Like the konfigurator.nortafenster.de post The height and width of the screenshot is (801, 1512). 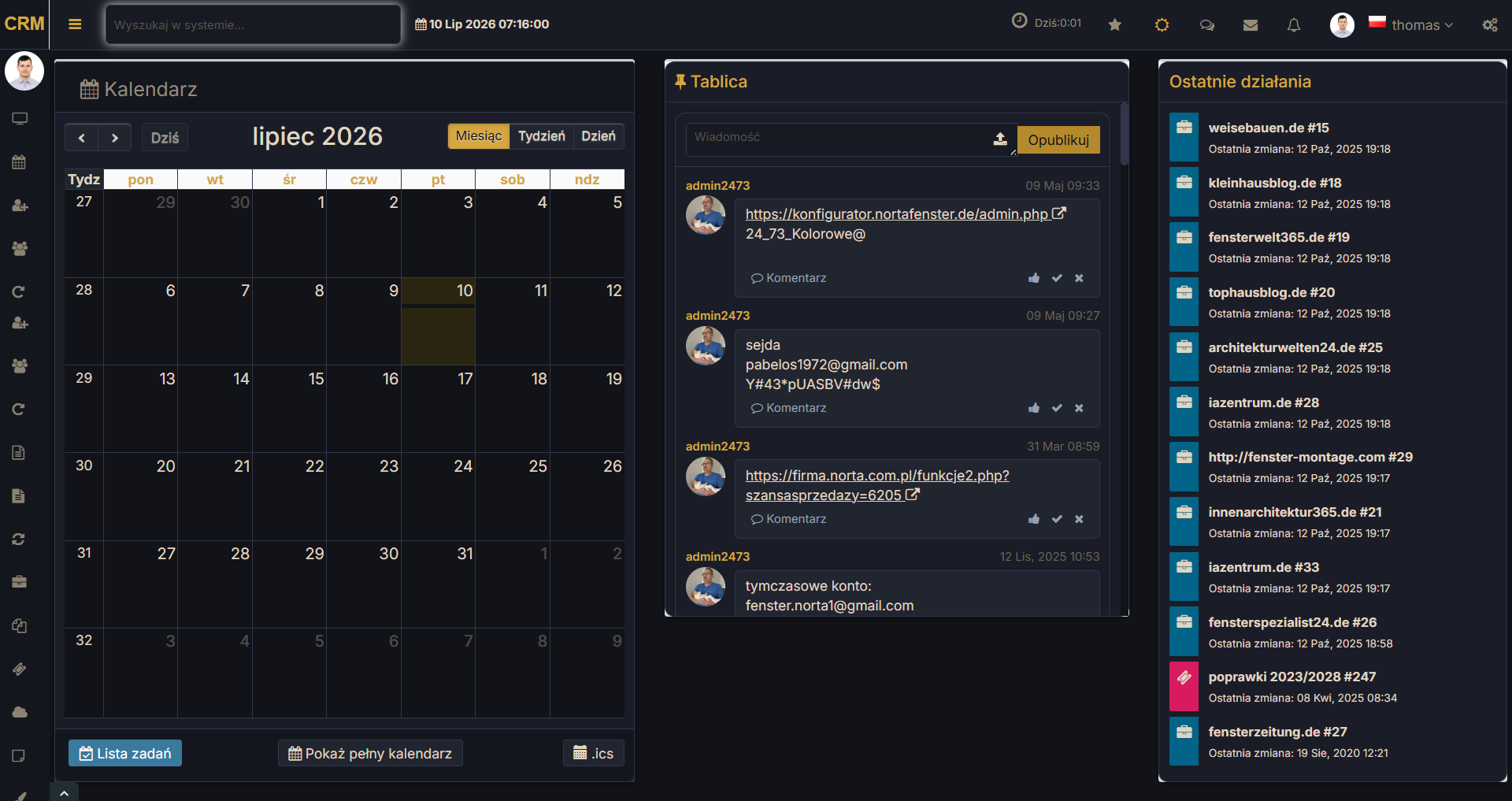click(1034, 278)
